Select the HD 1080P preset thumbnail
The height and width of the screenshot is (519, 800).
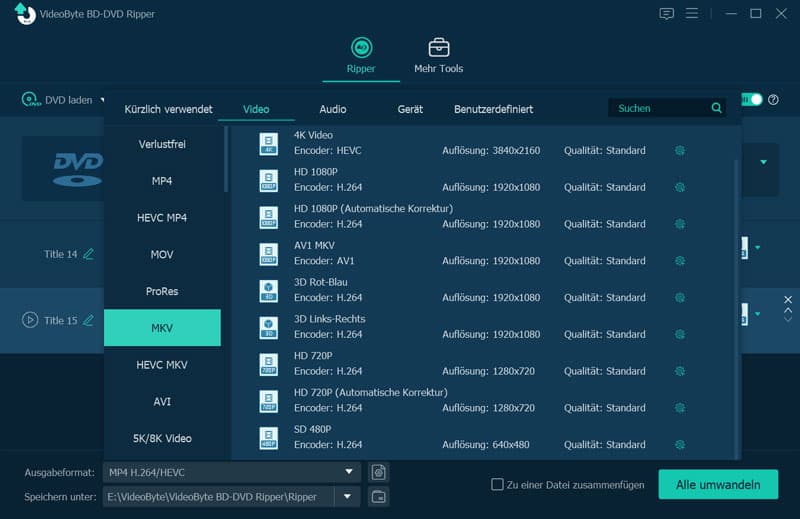point(268,180)
